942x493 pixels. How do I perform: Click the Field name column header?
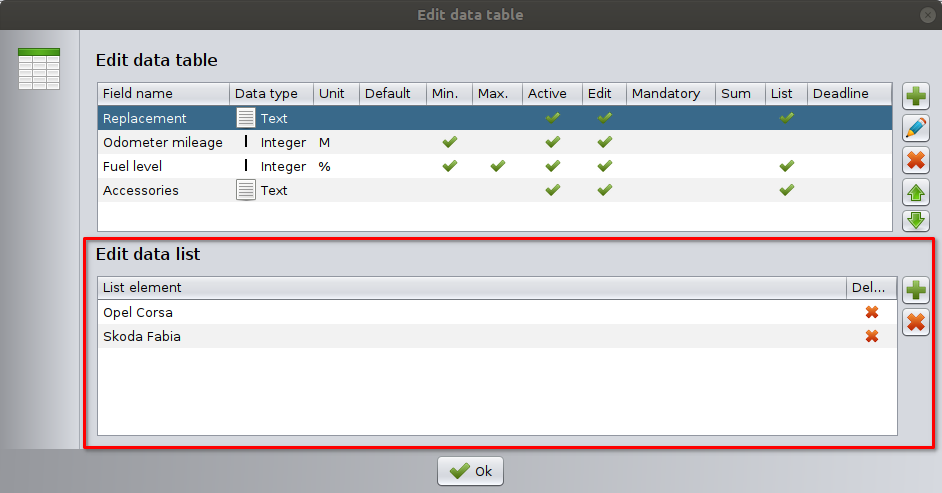[138, 93]
